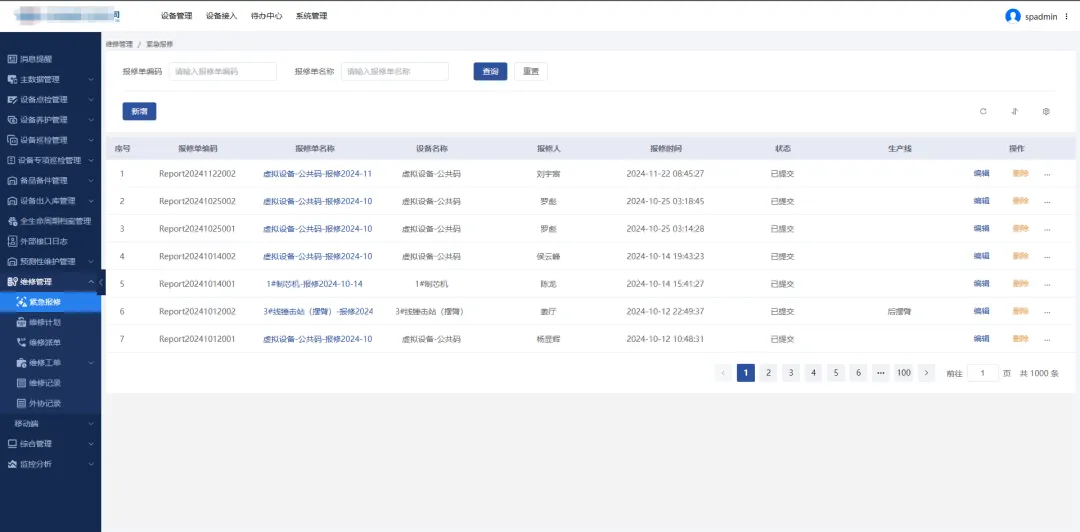The width and height of the screenshot is (1080, 532).
Task: Click the 维修管理 sidebar icon
Action: click(12, 282)
